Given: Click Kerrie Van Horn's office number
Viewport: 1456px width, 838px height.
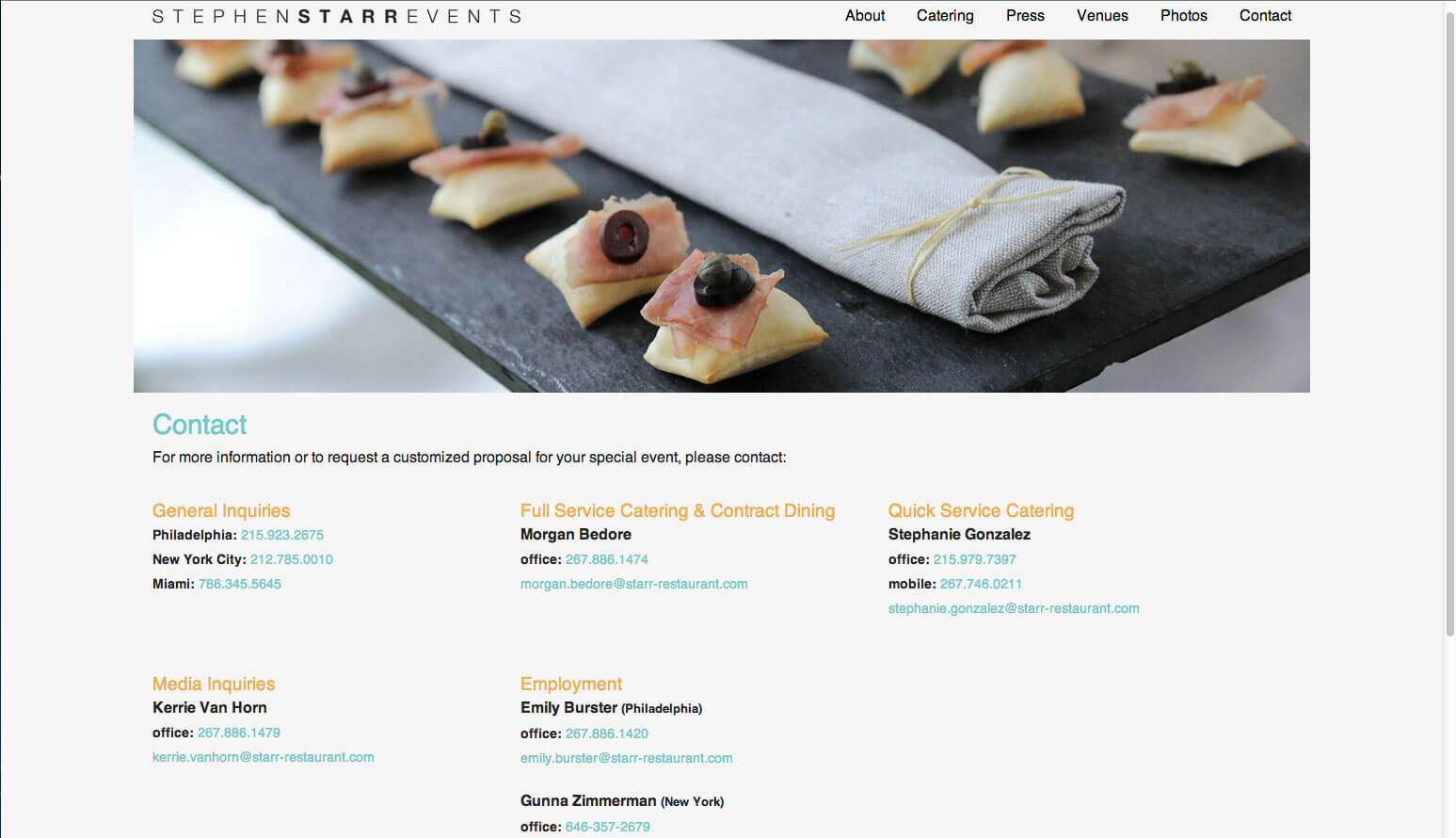Looking at the screenshot, I should click(x=239, y=733).
